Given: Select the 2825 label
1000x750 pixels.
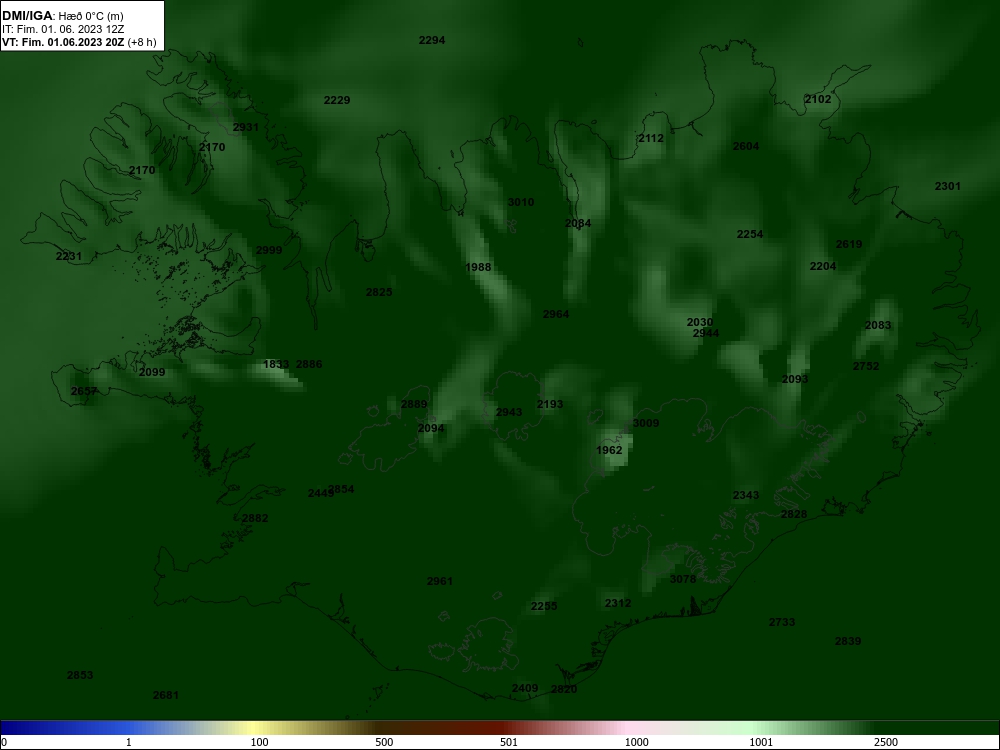Looking at the screenshot, I should 379,292.
